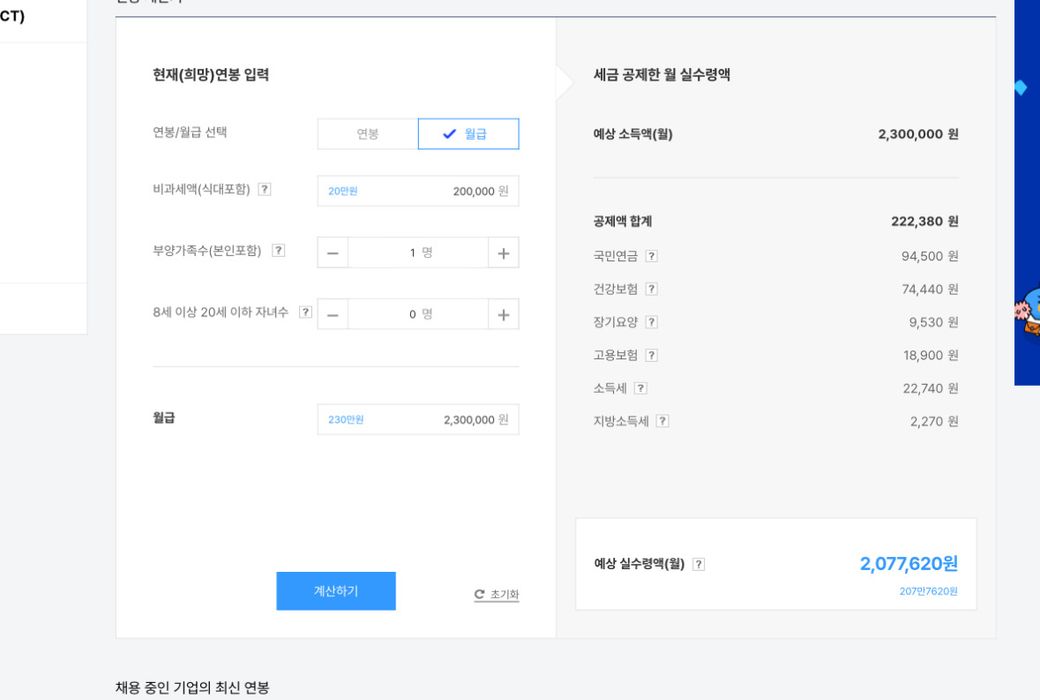Show 국민연금 help tooltip icon
Image resolution: width=1040 pixels, height=700 pixels.
pyautogui.click(x=651, y=256)
